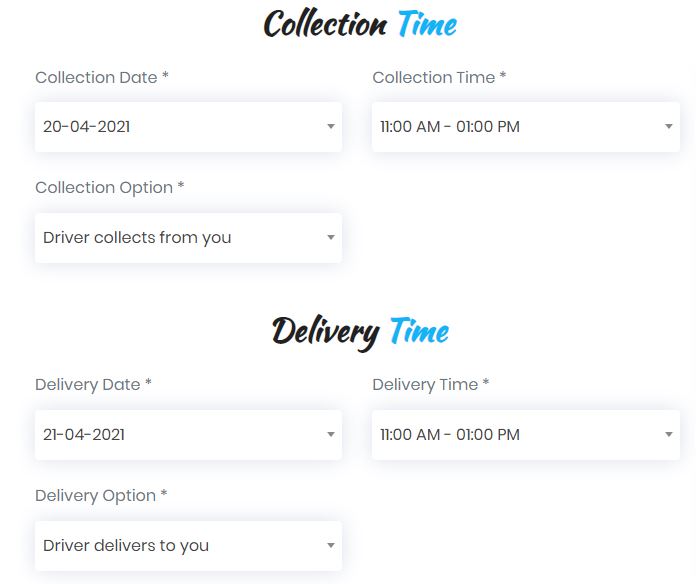Click the 'Delivery Time *' field label
Screen dimensions: 696x584
(431, 385)
